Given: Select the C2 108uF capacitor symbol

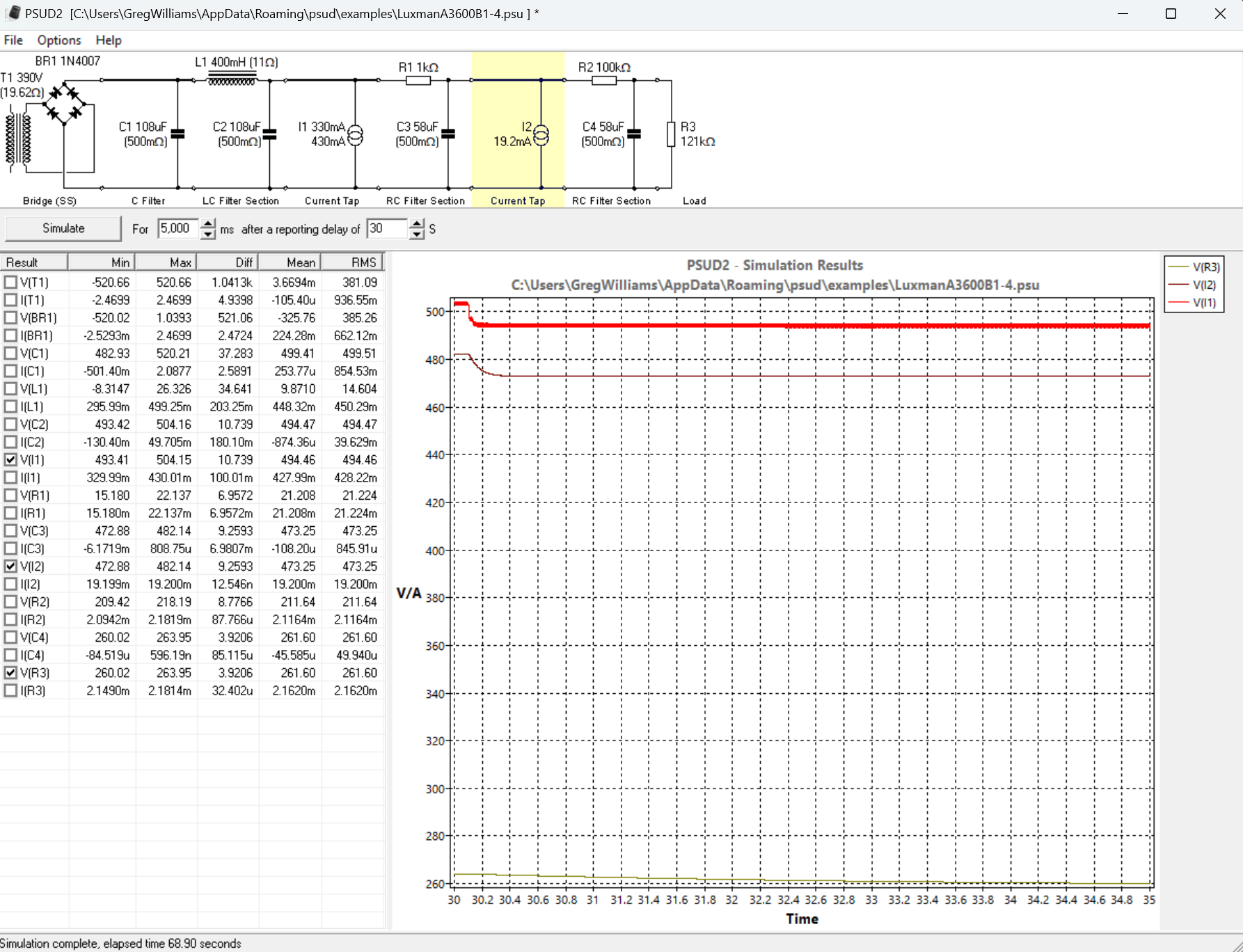Looking at the screenshot, I should (x=270, y=134).
